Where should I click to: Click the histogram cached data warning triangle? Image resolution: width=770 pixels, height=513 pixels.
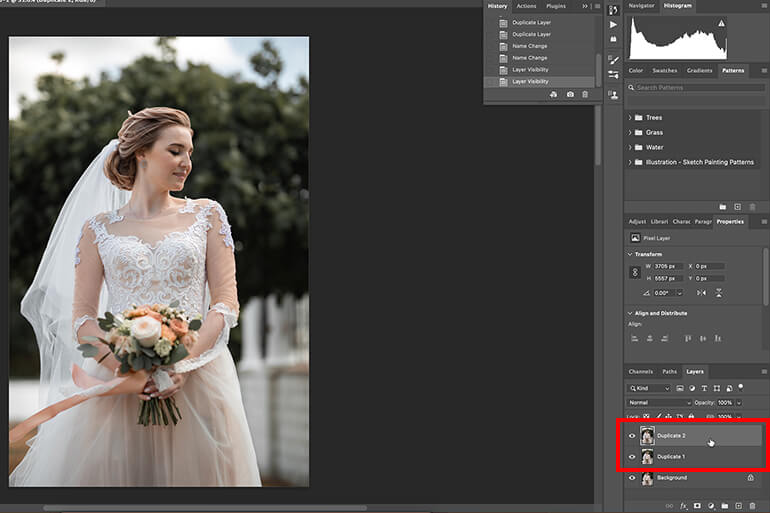[x=721, y=23]
